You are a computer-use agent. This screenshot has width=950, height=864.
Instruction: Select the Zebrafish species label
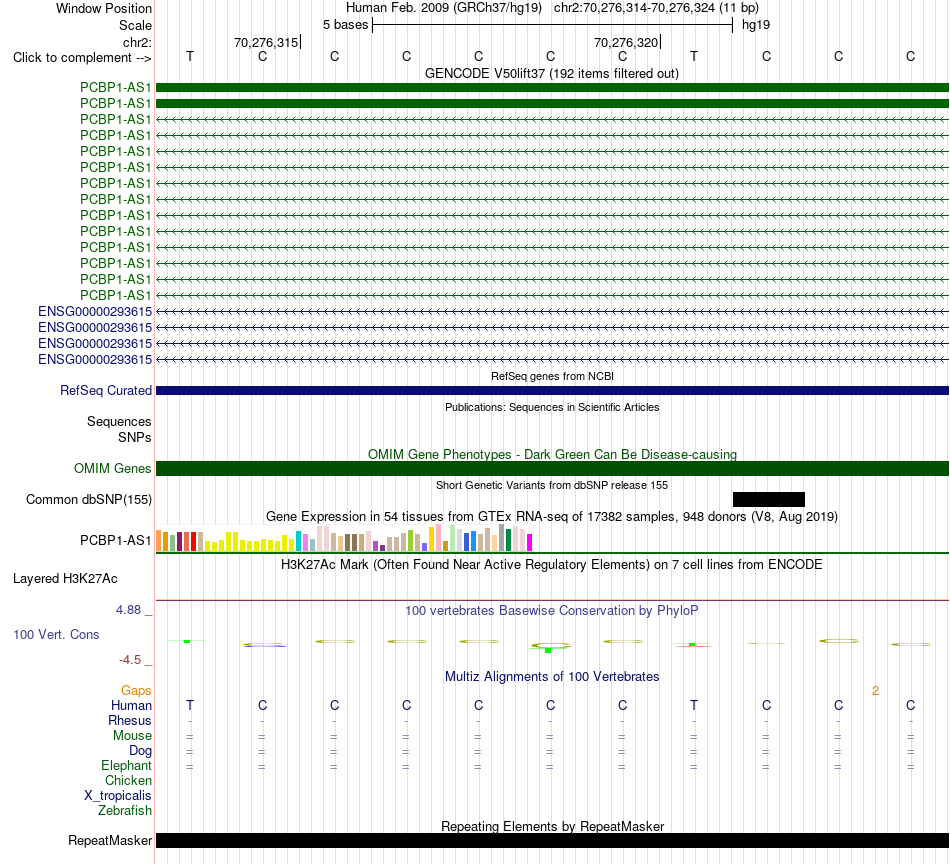pyautogui.click(x=125, y=810)
